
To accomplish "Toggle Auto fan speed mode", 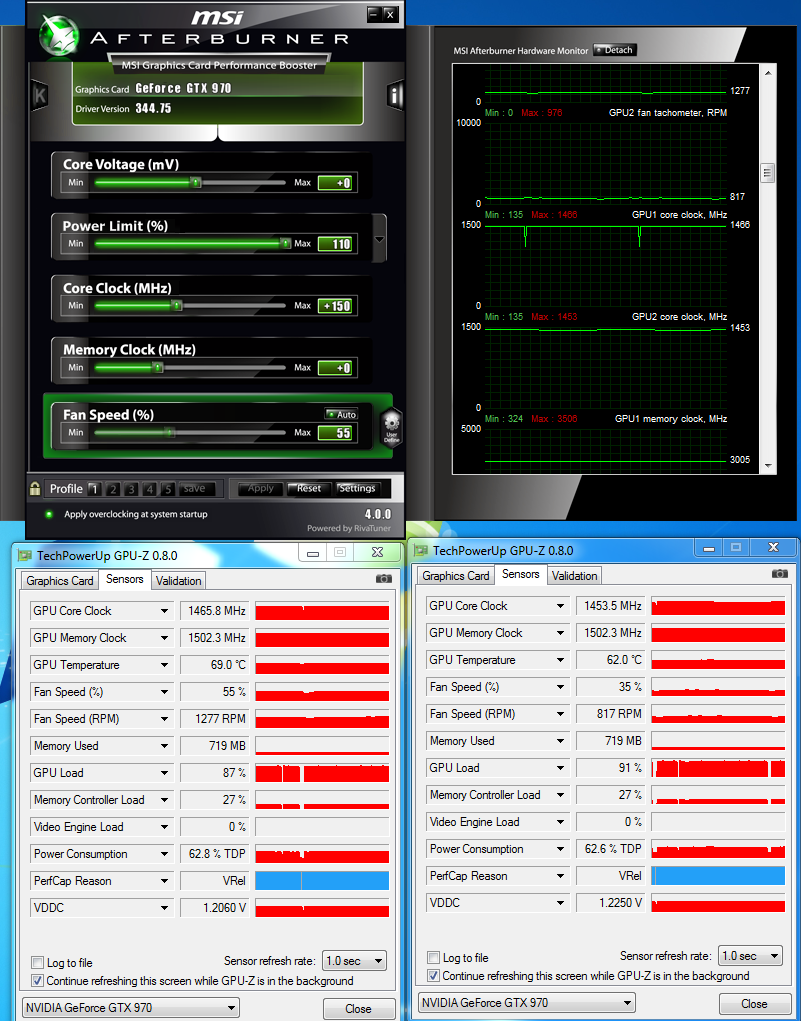I will [341, 414].
